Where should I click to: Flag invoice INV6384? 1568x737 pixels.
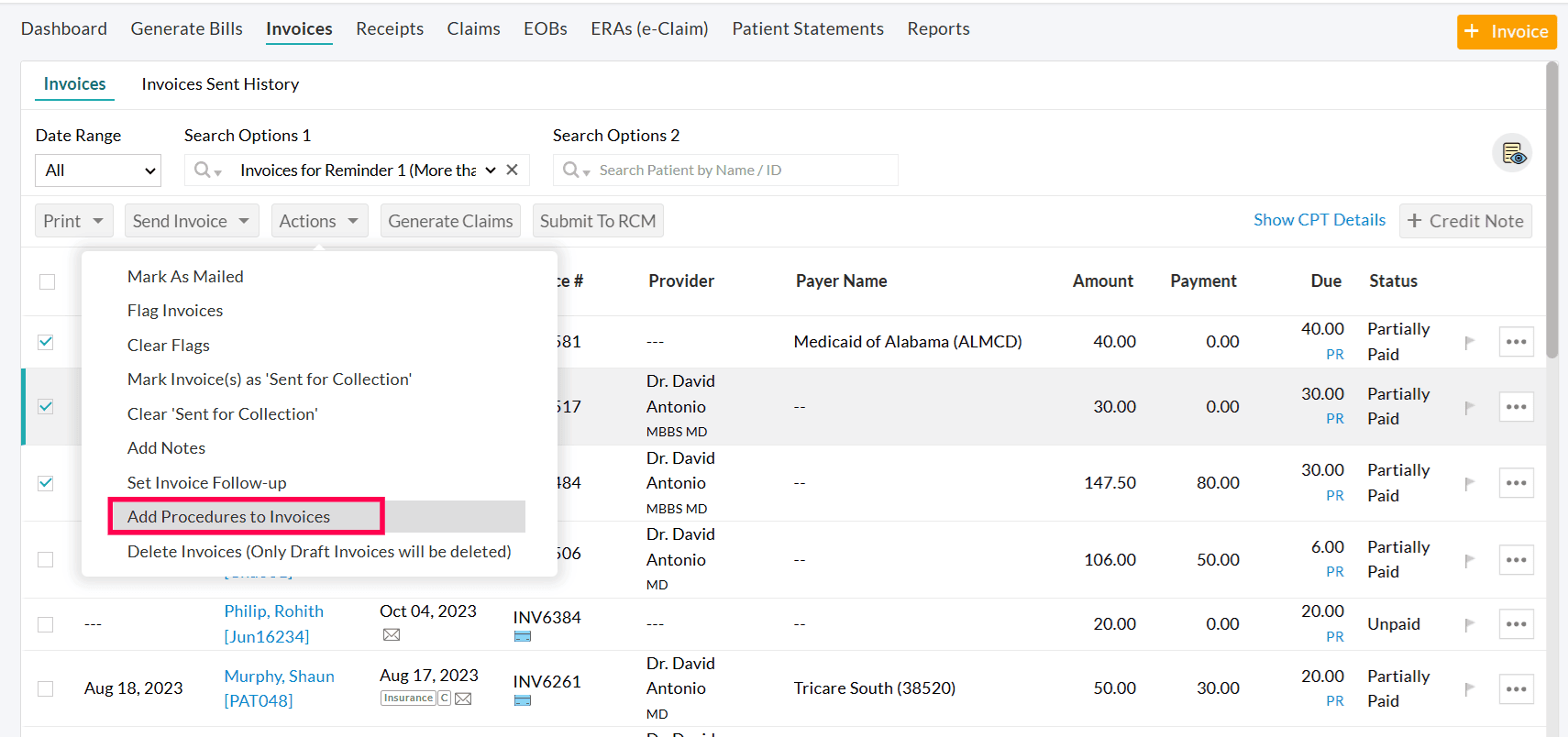click(1469, 624)
